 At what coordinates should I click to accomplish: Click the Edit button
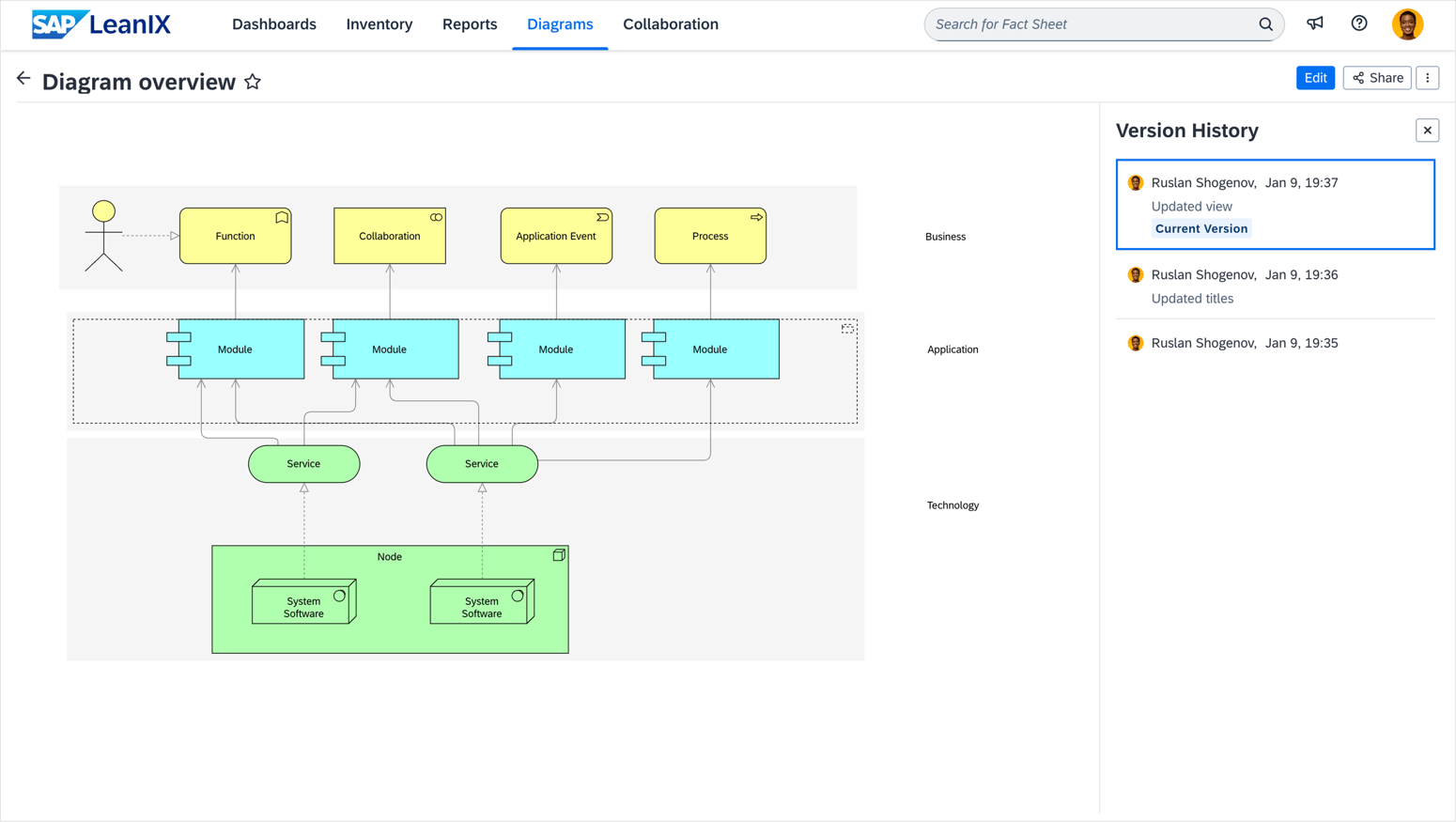coord(1314,78)
